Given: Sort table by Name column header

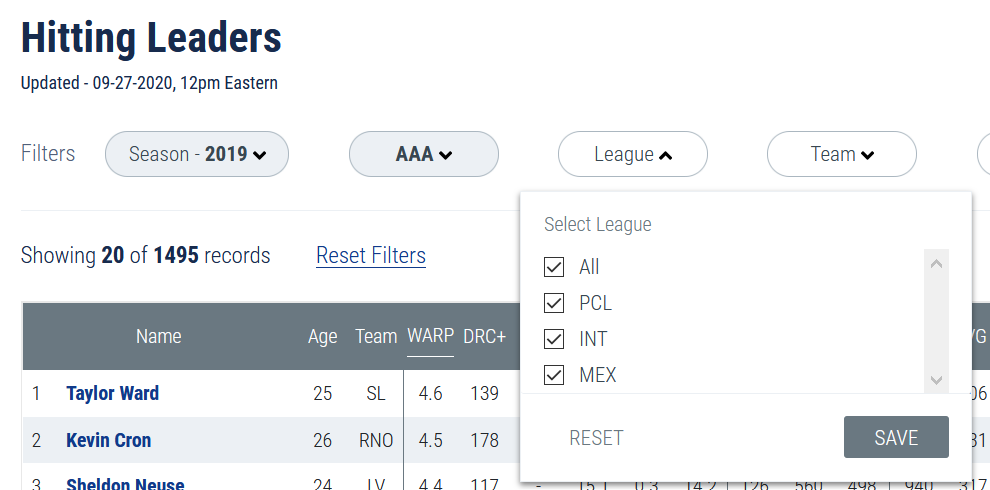Looking at the screenshot, I should coord(159,336).
